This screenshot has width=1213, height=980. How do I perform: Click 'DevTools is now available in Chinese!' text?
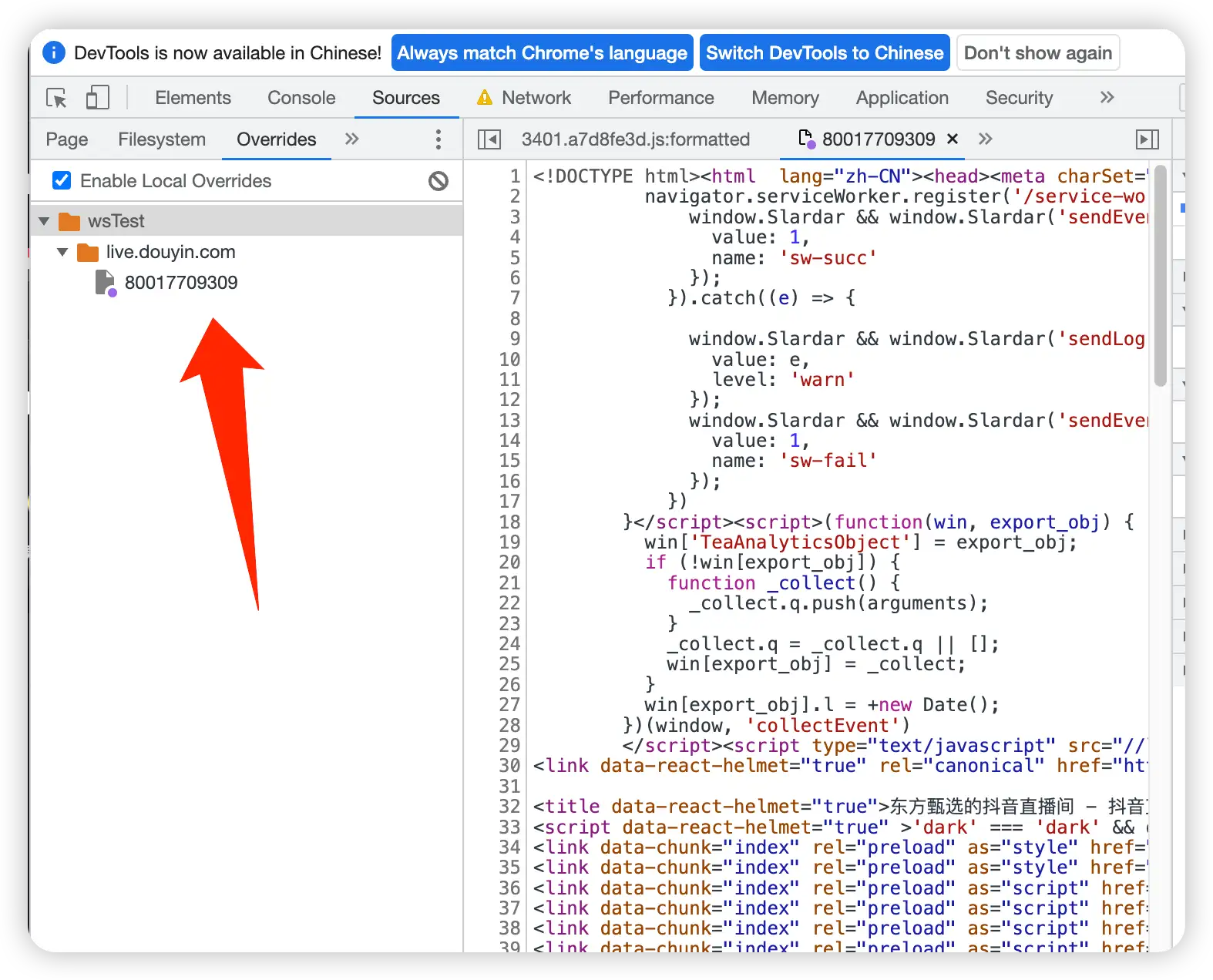click(x=227, y=53)
